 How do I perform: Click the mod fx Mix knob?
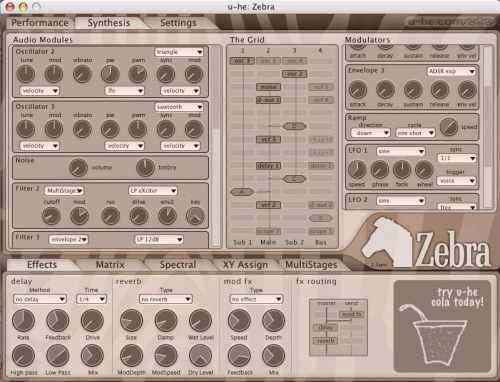click(274, 356)
